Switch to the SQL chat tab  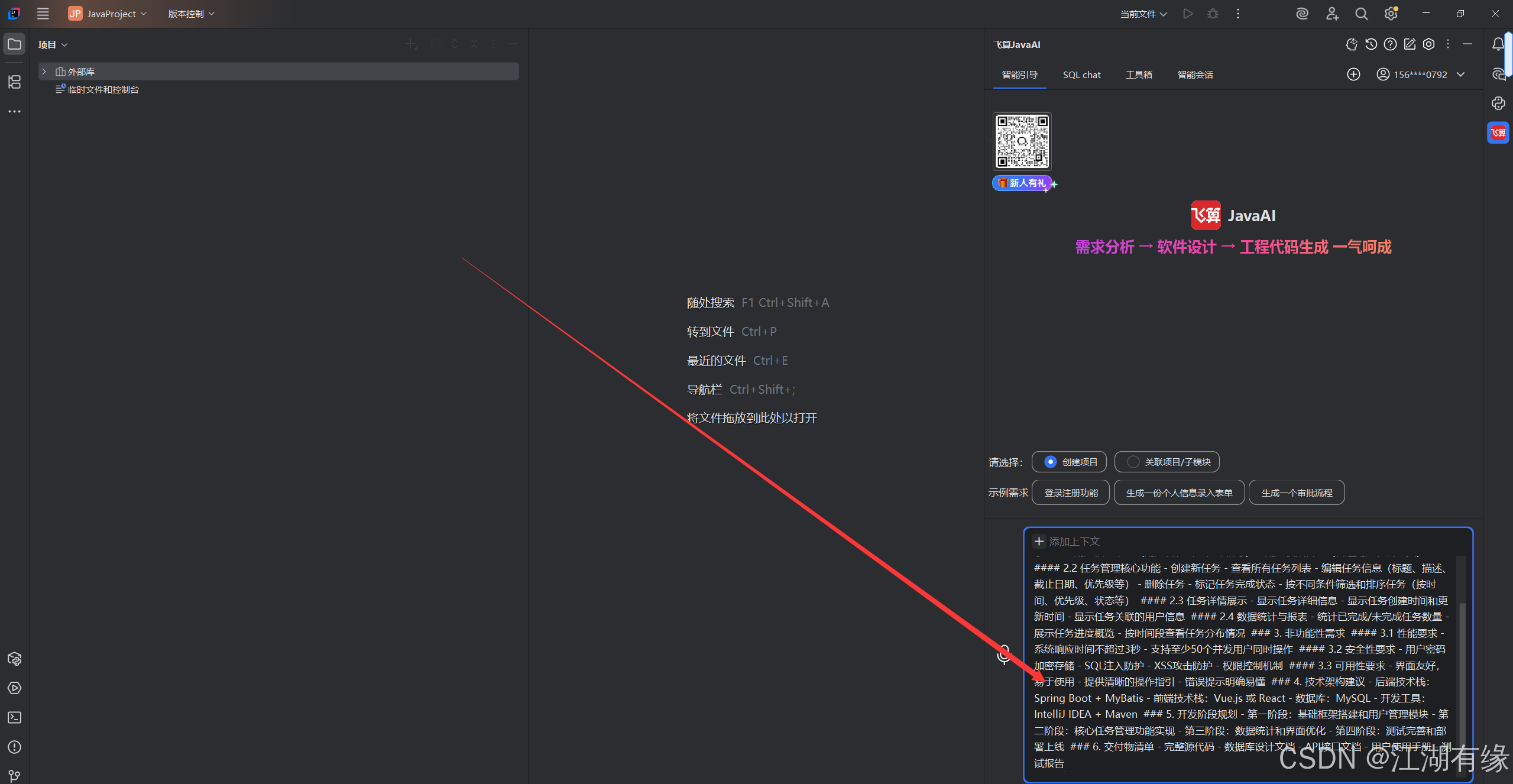tap(1082, 74)
